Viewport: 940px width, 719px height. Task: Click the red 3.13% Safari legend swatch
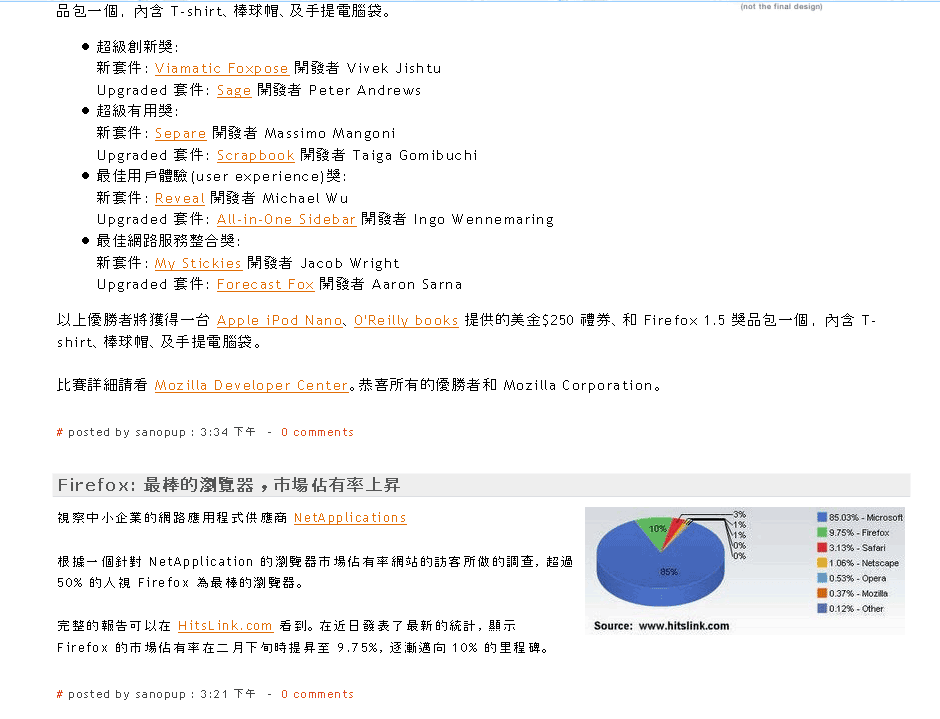click(x=822, y=547)
